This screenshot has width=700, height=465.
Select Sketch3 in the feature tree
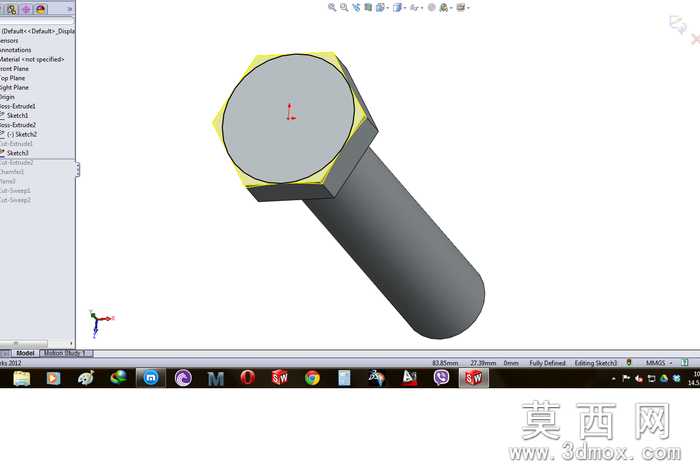pyautogui.click(x=17, y=153)
